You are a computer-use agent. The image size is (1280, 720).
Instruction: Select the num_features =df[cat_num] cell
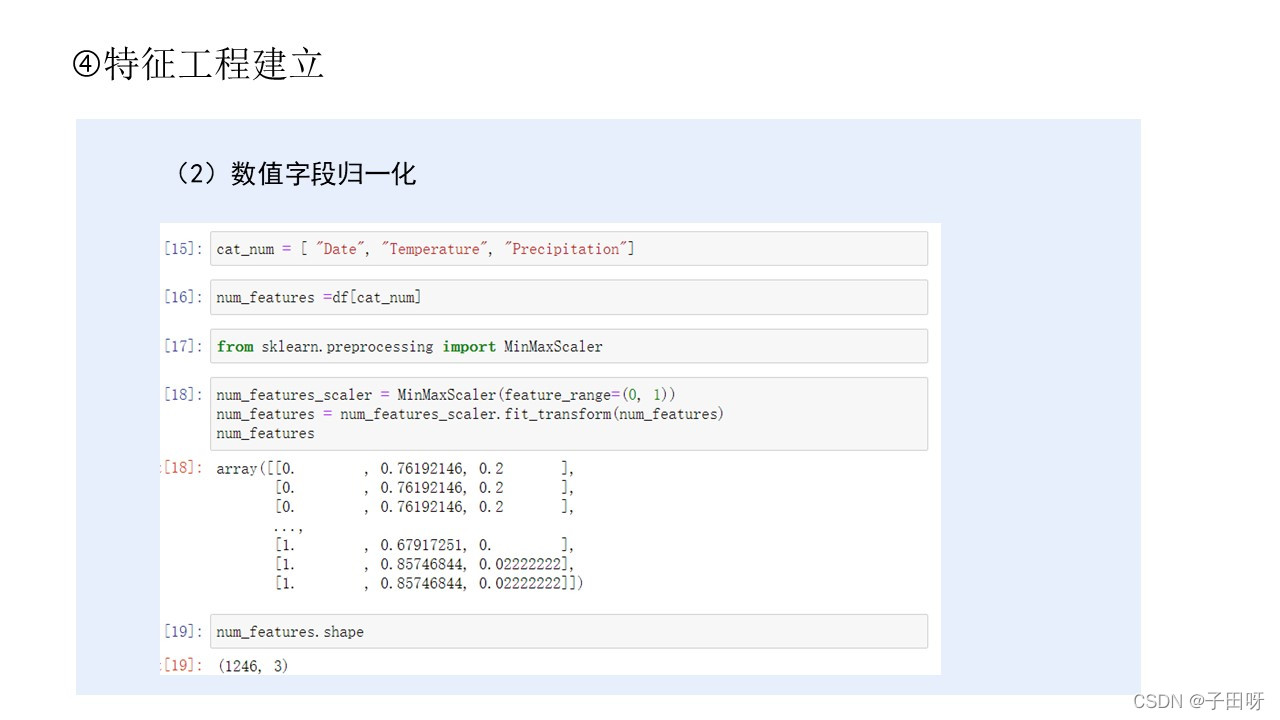(x=568, y=297)
